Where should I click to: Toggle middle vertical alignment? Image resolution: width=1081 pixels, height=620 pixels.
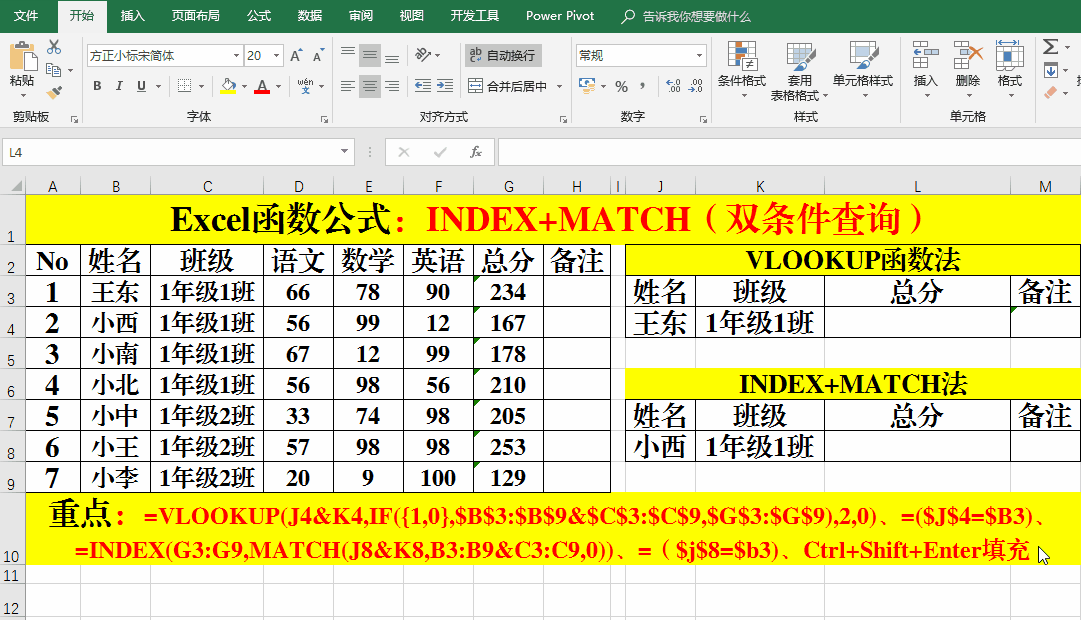370,55
